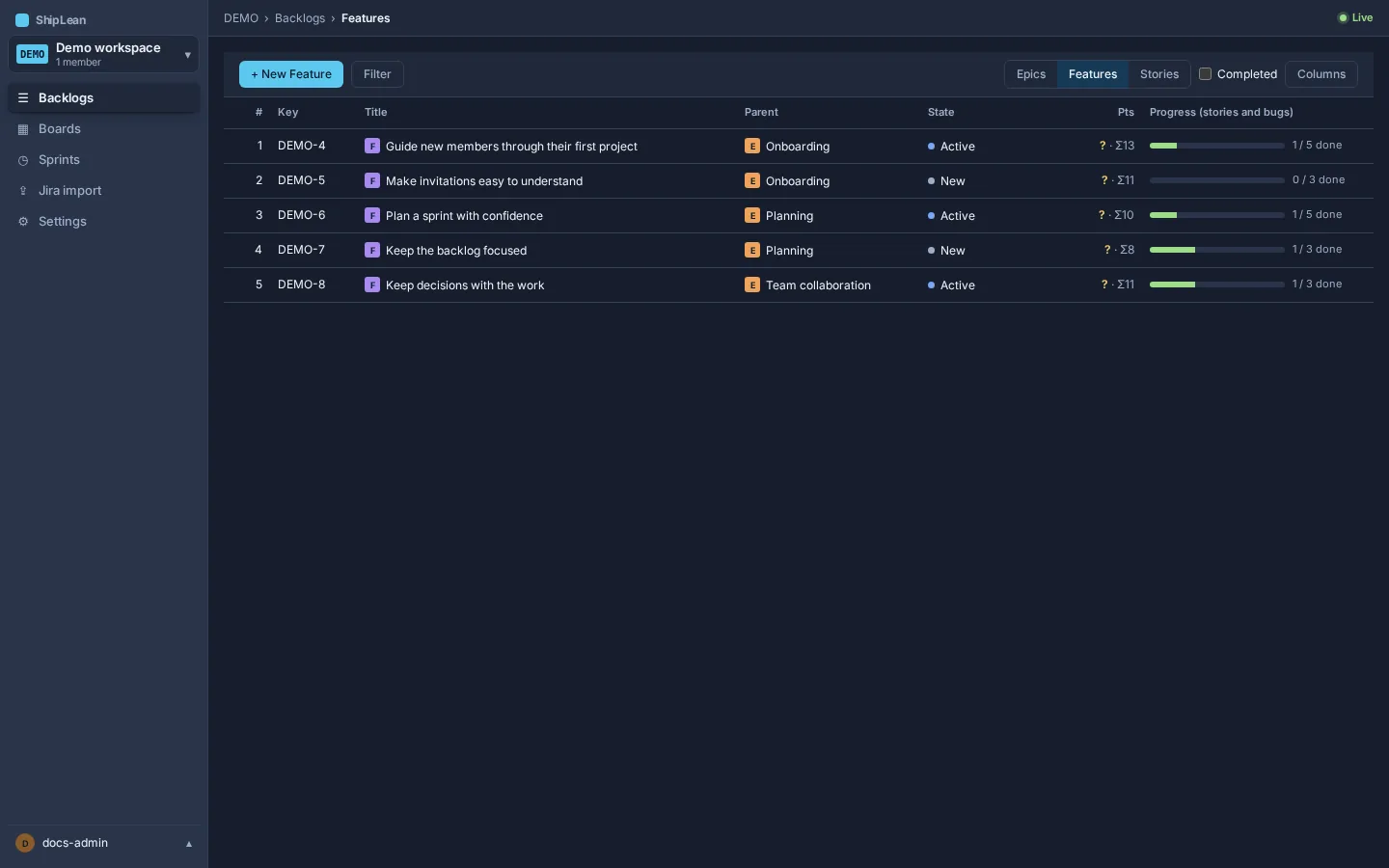The image size is (1389, 868).
Task: Click the State column header
Action: point(941,113)
